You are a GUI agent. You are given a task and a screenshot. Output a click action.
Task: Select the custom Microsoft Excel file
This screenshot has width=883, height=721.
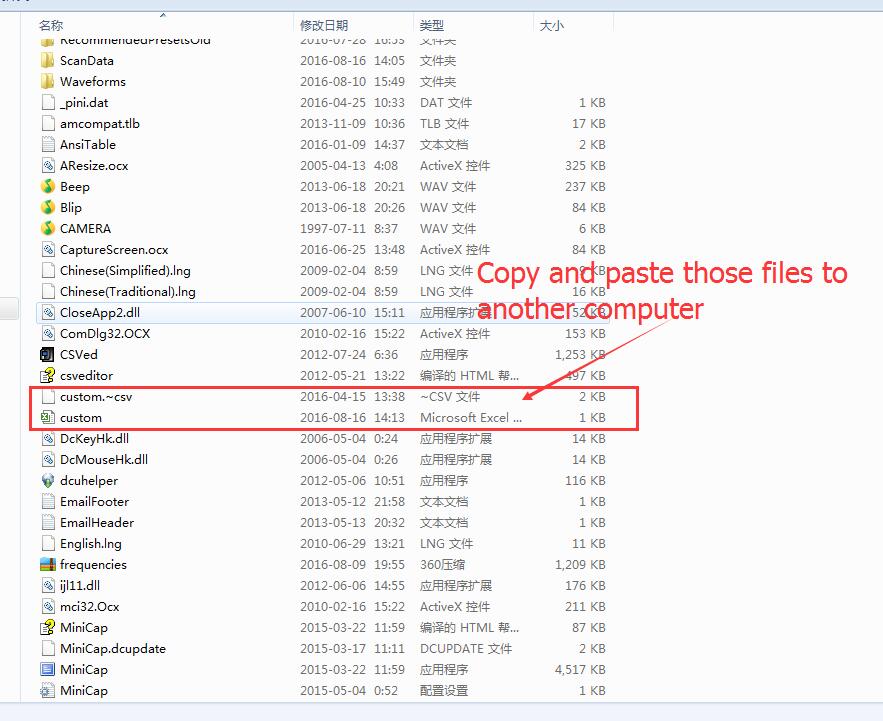pos(80,418)
